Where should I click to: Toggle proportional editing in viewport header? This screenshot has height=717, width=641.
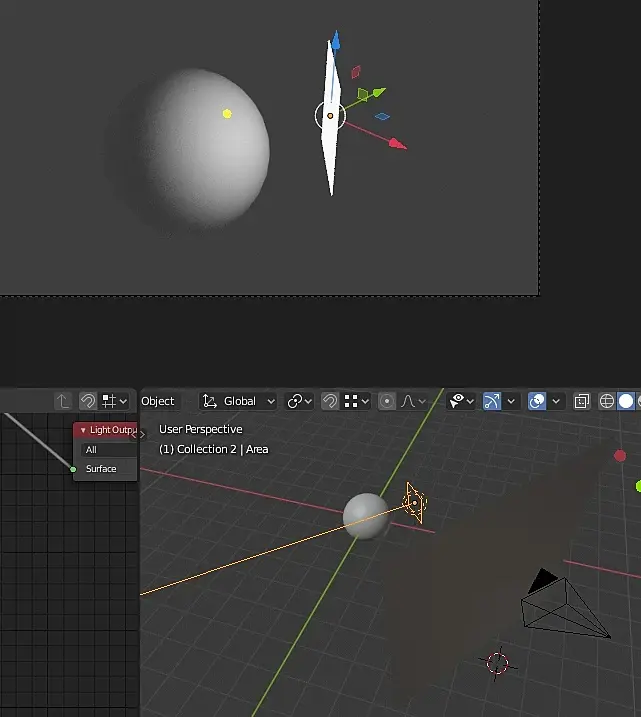click(387, 401)
